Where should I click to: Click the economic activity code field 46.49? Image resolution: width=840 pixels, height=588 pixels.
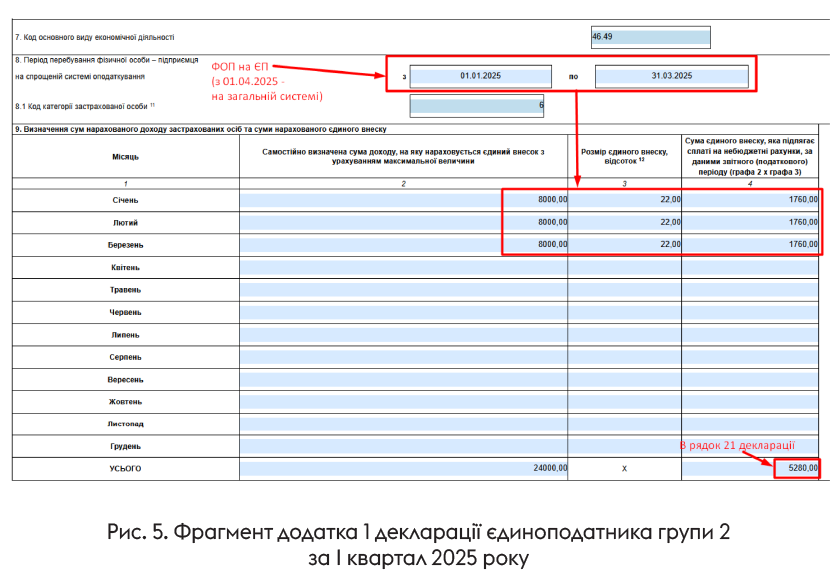pyautogui.click(x=650, y=37)
